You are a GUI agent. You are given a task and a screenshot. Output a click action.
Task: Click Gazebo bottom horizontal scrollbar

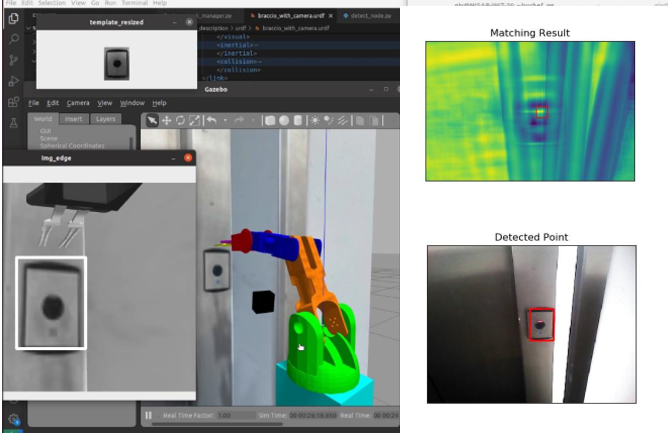click(217, 424)
